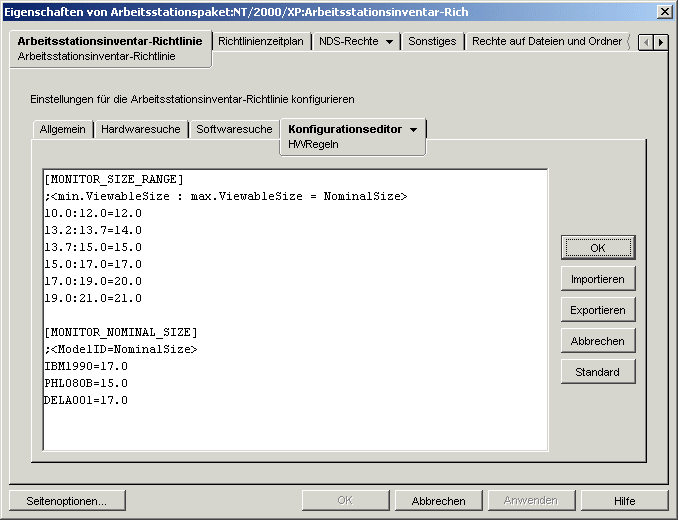
Task: Open Rechte auf Dateien und Ordner tab
Action: [547, 41]
